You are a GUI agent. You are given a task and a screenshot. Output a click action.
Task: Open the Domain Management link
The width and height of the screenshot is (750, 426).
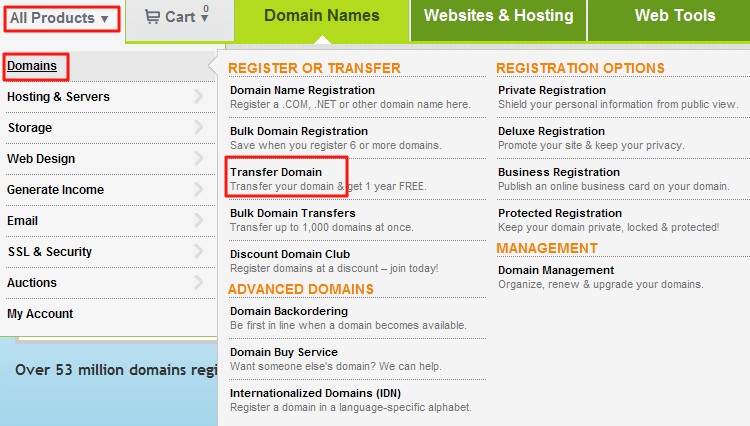[x=556, y=270]
